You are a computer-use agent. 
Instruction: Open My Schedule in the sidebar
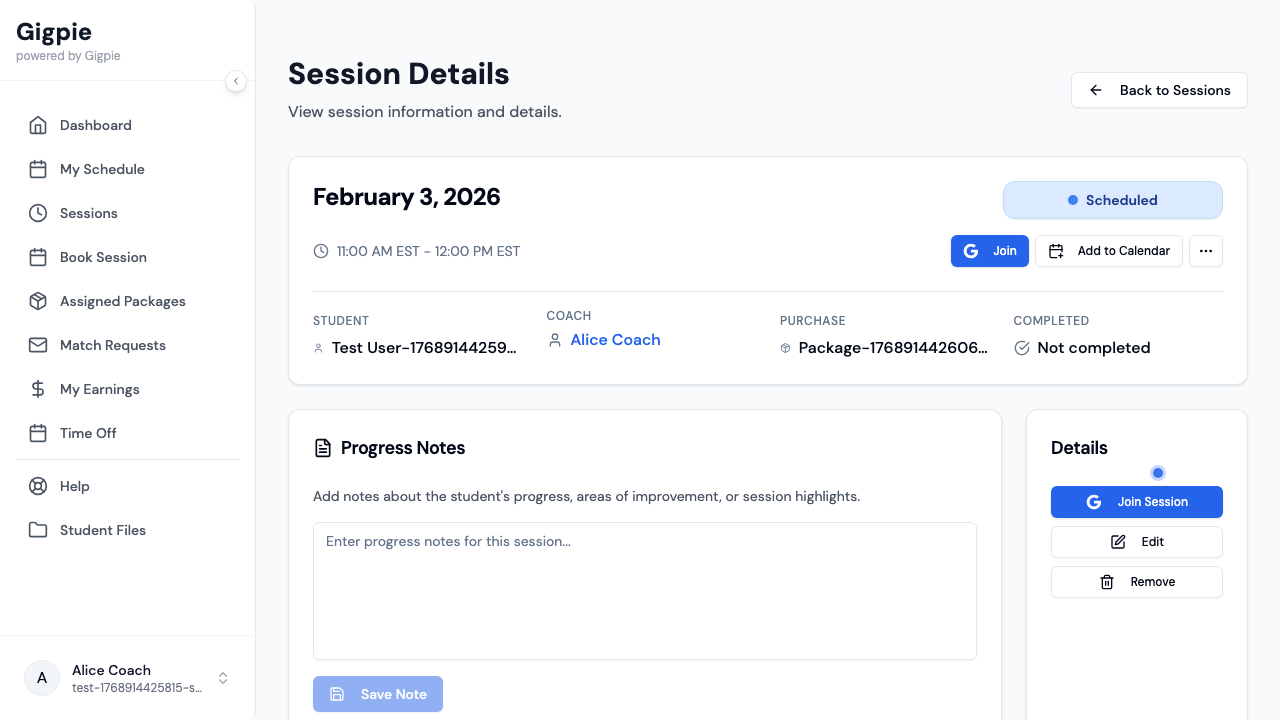point(102,169)
